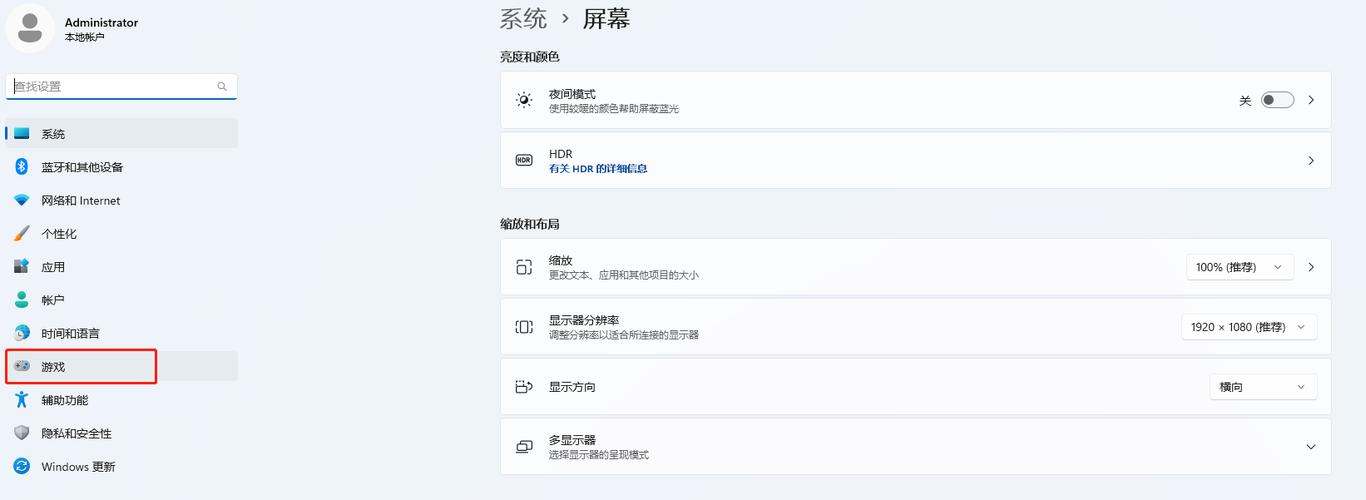
Task: Open the 横向 orientation dropdown
Action: [1263, 387]
